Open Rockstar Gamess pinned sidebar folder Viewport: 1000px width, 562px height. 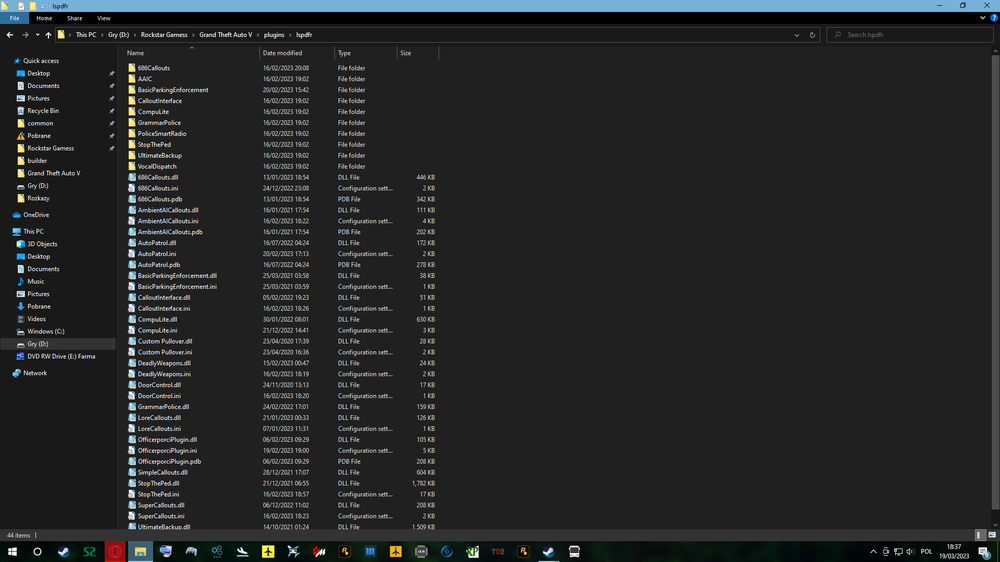pos(50,148)
